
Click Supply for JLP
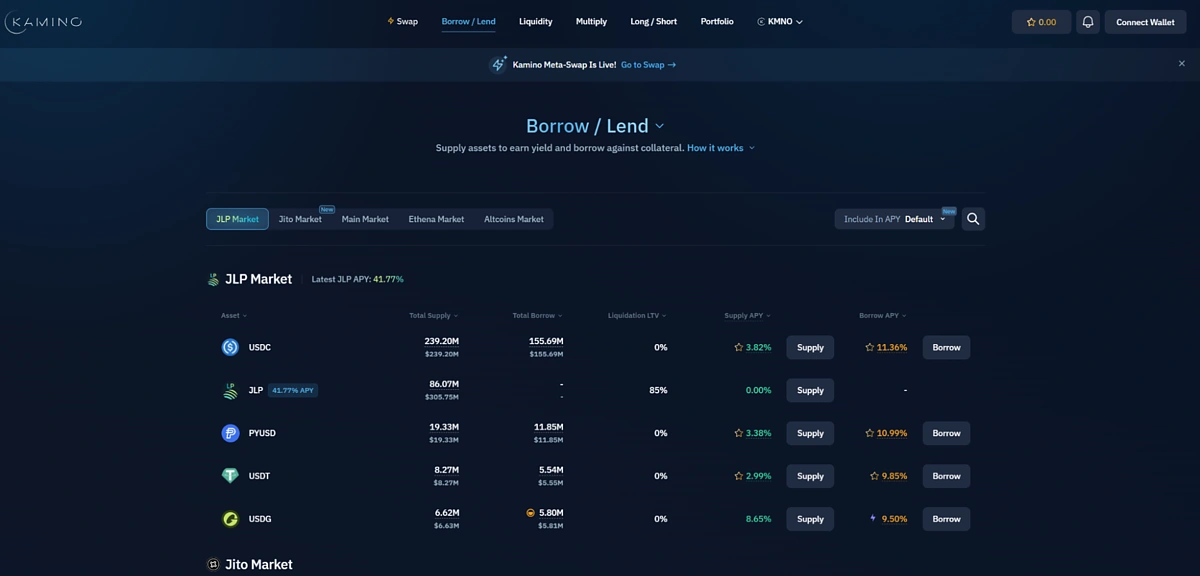[810, 390]
